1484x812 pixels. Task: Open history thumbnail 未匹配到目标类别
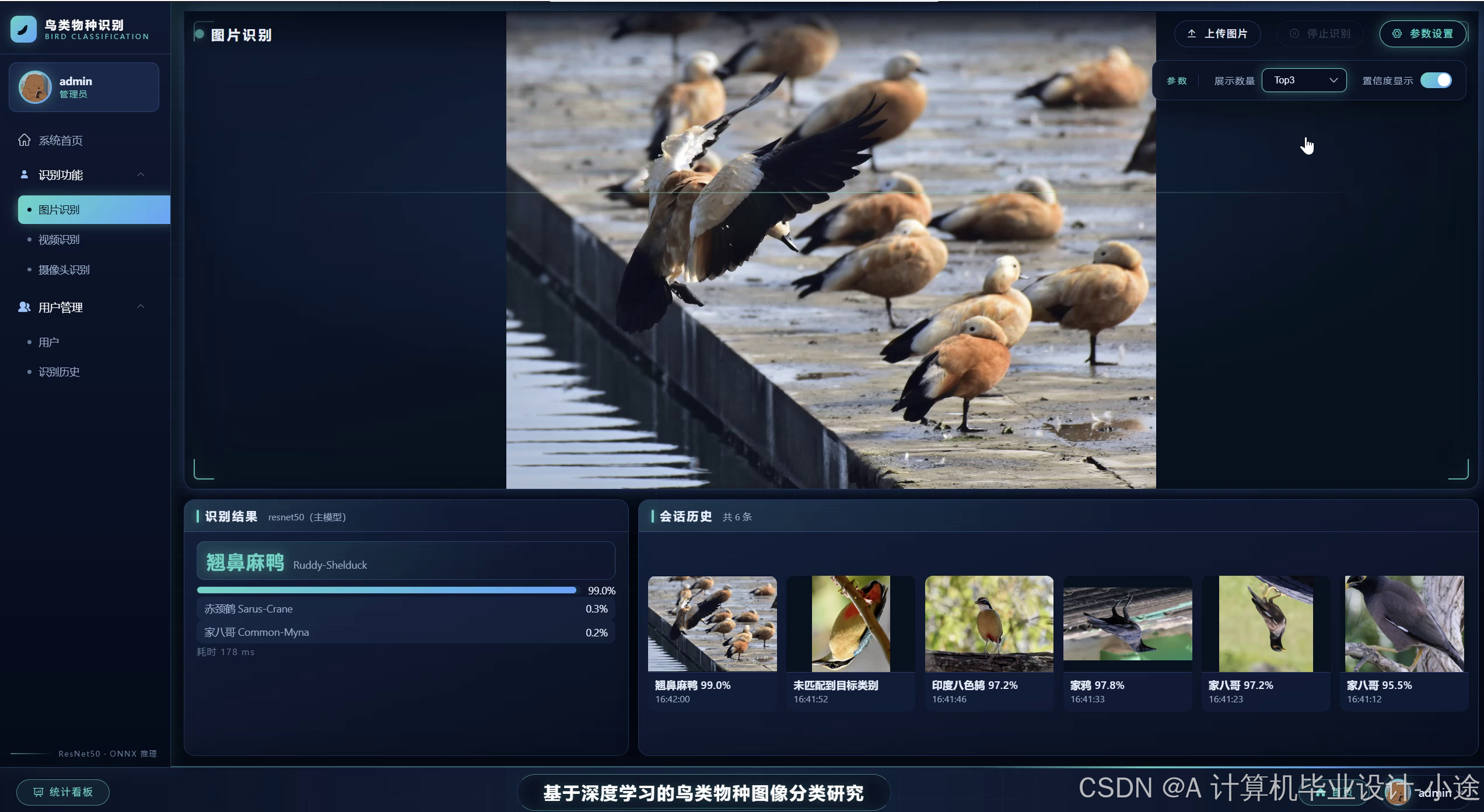(x=850, y=643)
